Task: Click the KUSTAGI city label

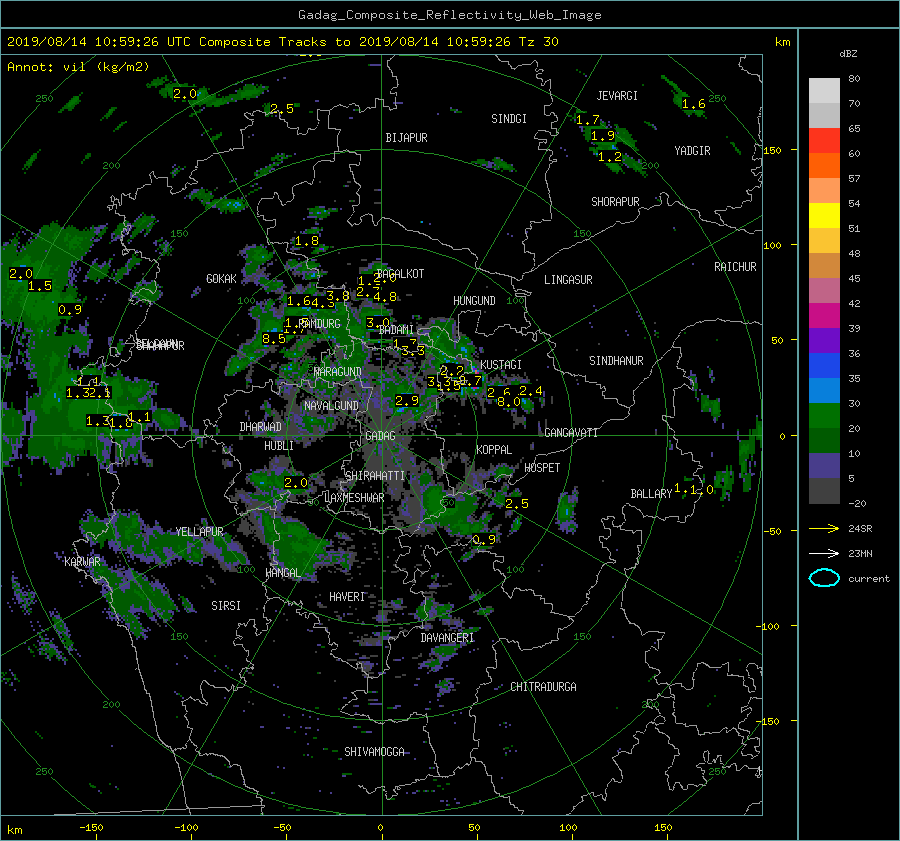Action: point(501,365)
